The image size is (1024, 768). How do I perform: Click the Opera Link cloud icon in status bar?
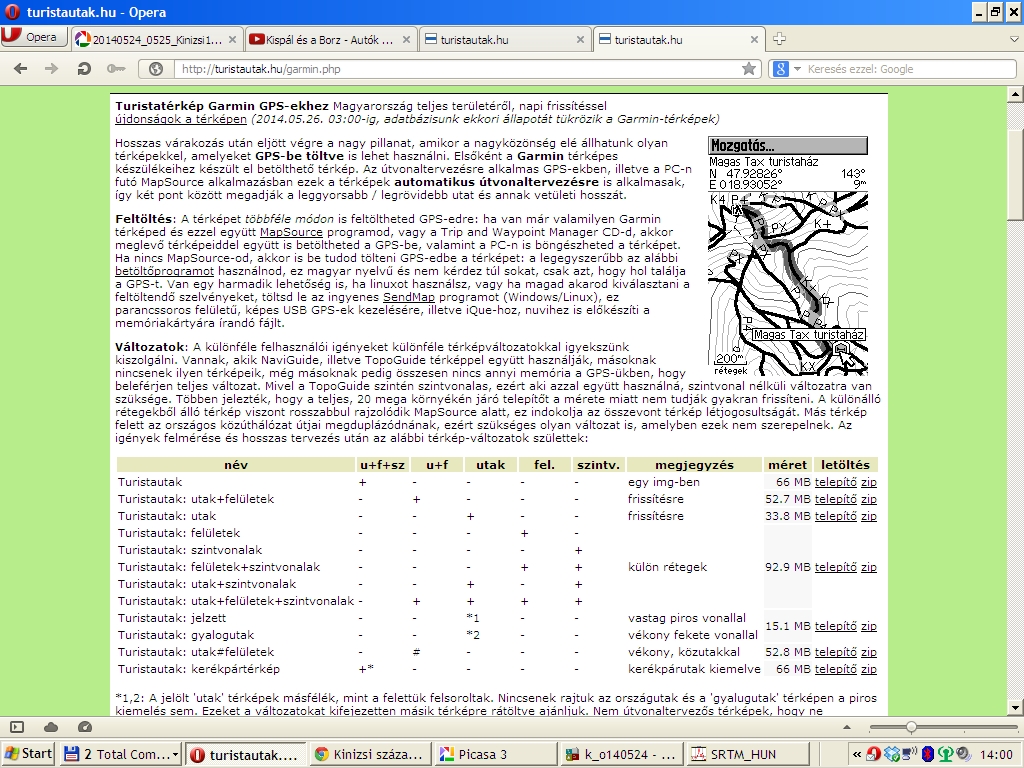pyautogui.click(x=51, y=727)
